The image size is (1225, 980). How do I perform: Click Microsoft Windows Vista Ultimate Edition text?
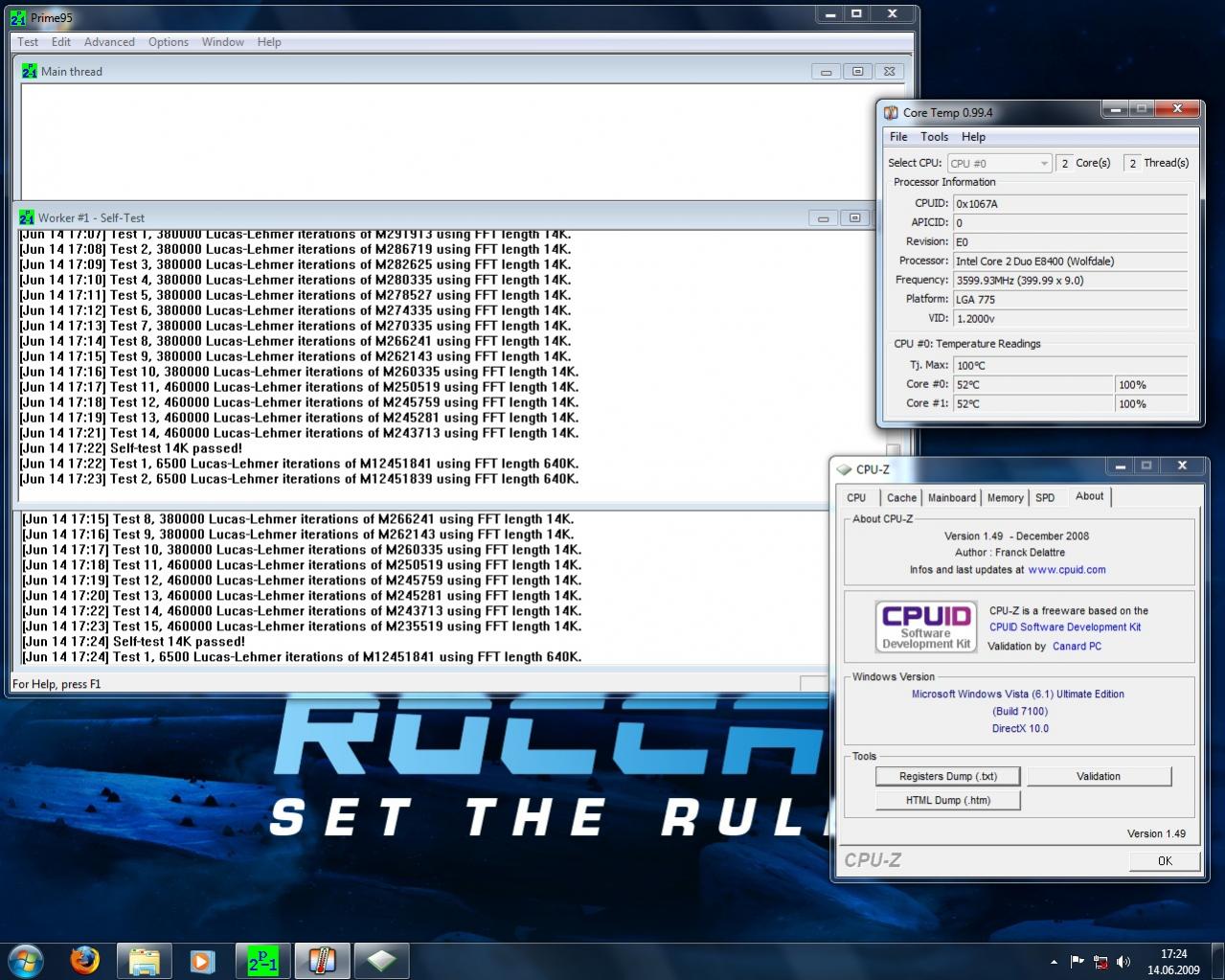pyautogui.click(x=1018, y=694)
